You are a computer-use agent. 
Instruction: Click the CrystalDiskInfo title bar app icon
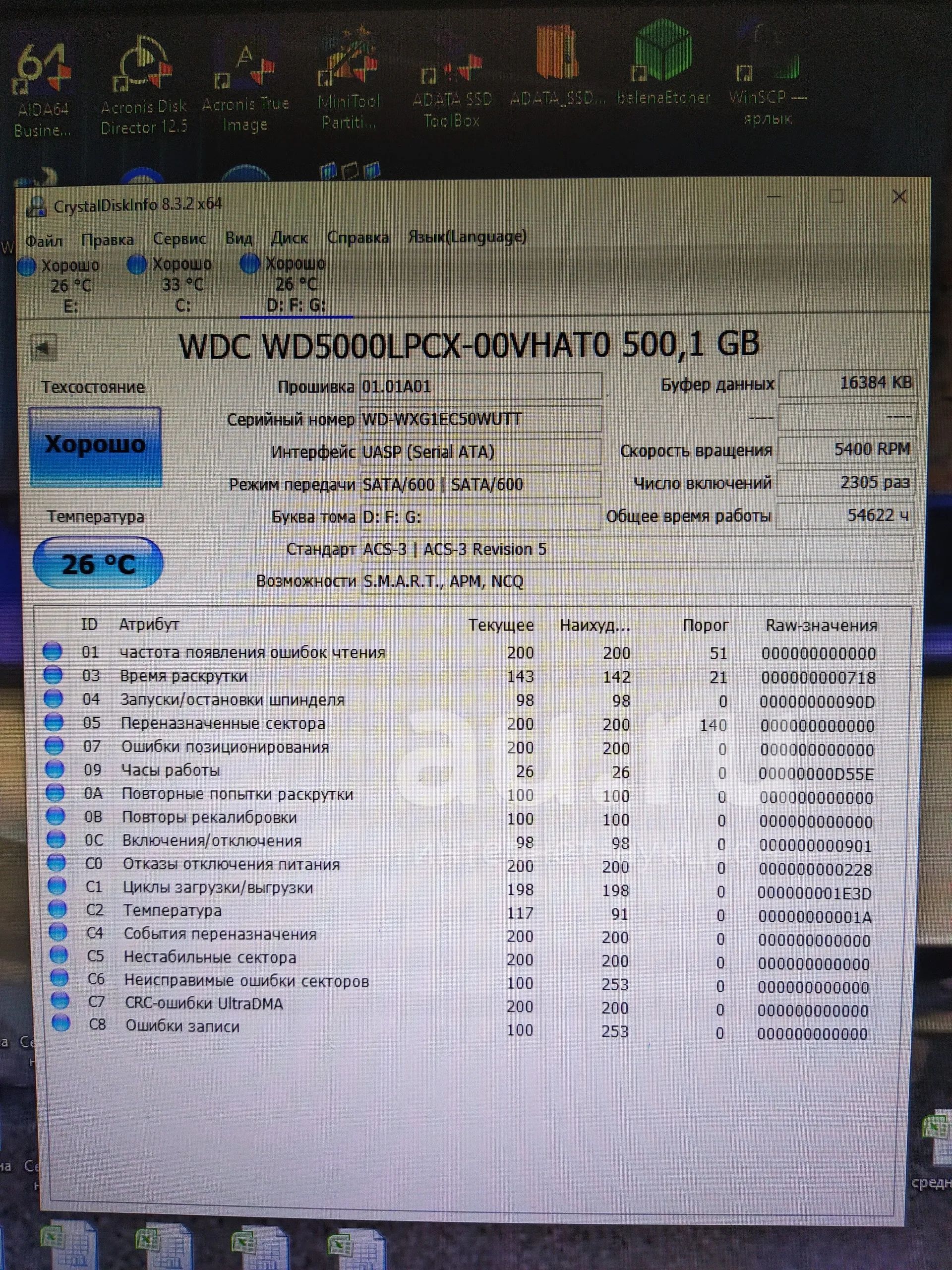pos(36,207)
